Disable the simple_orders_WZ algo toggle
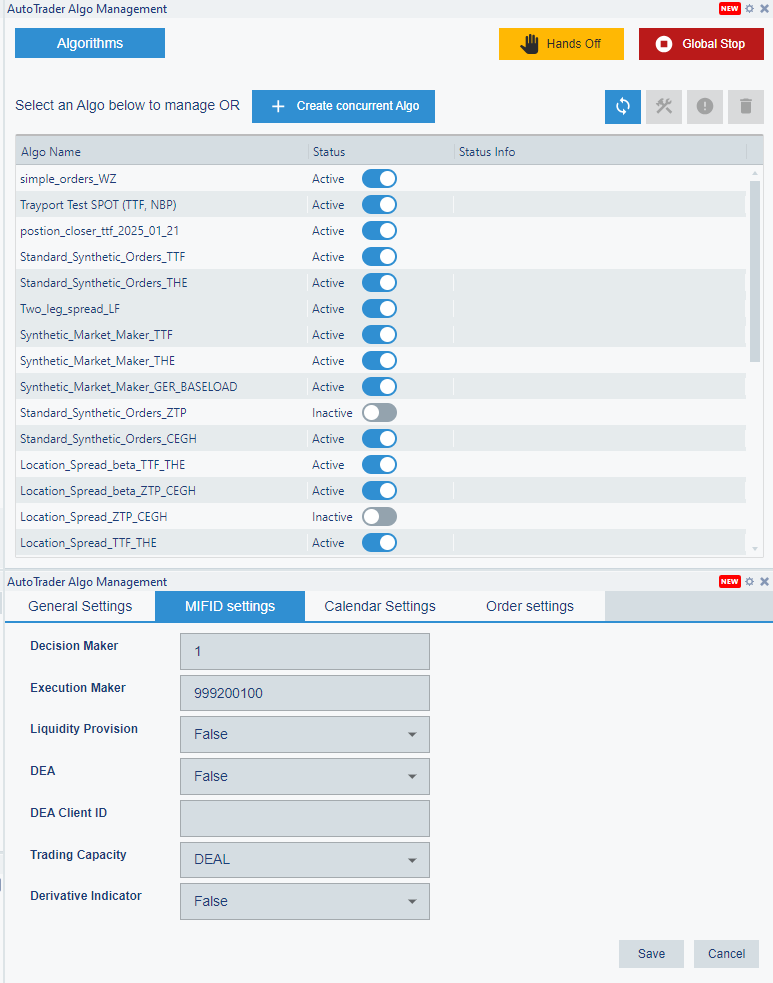The height and width of the screenshot is (983, 773). click(379, 179)
